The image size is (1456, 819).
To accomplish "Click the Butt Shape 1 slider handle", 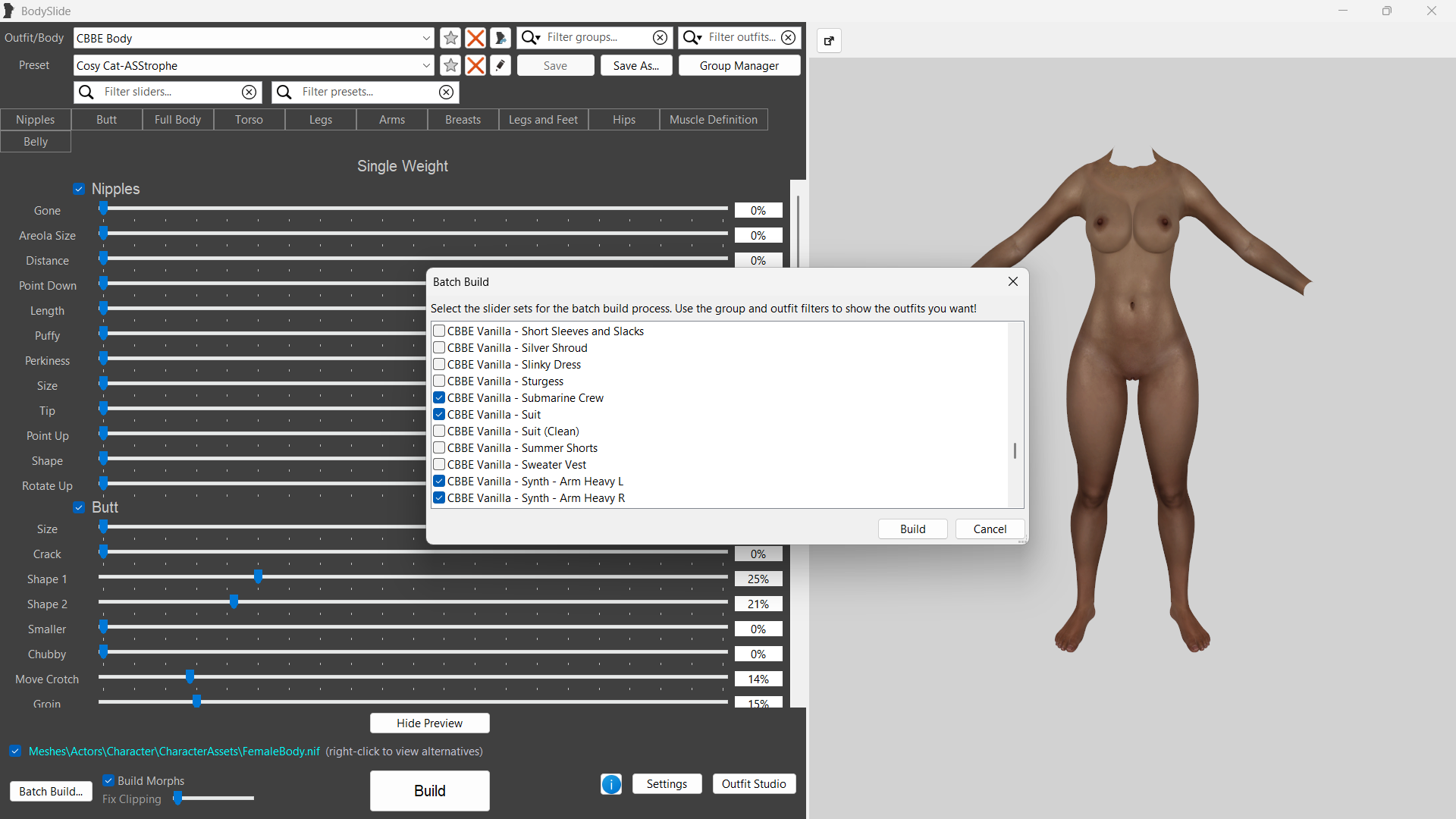I will 259,577.
